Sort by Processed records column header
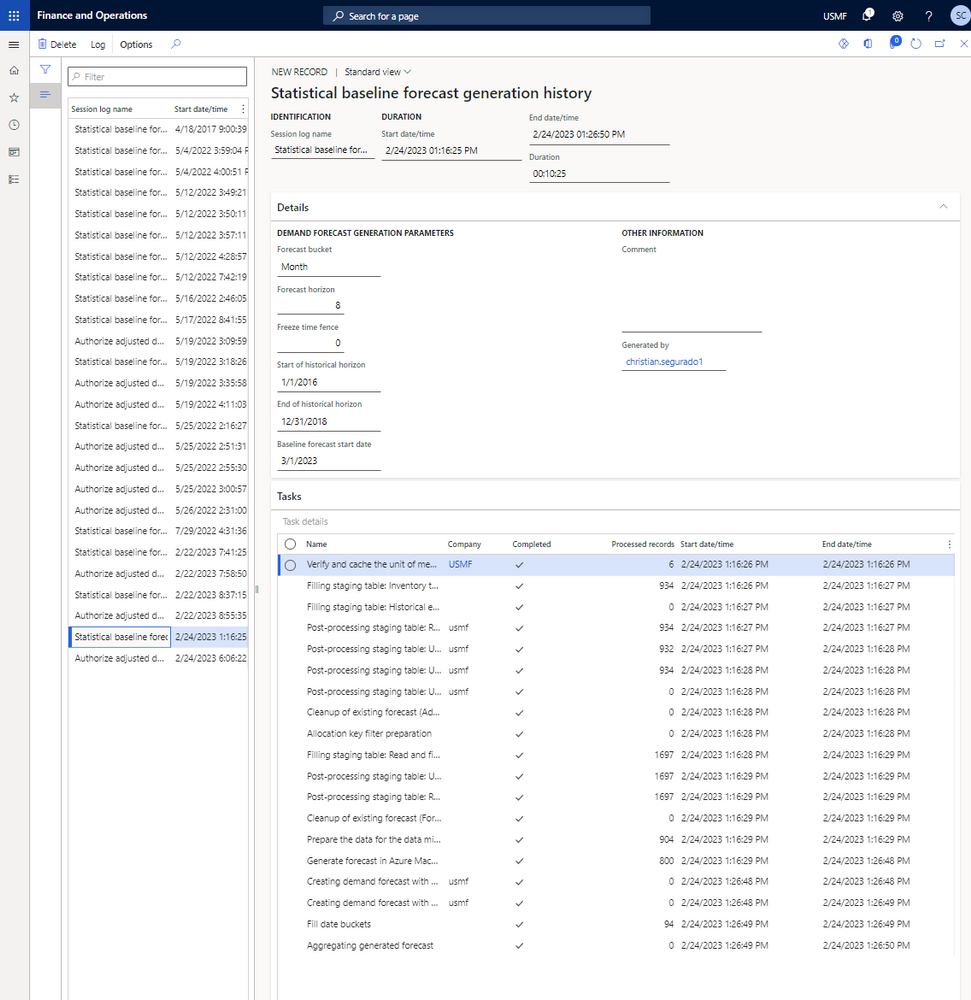The image size is (971, 1000). tap(643, 544)
